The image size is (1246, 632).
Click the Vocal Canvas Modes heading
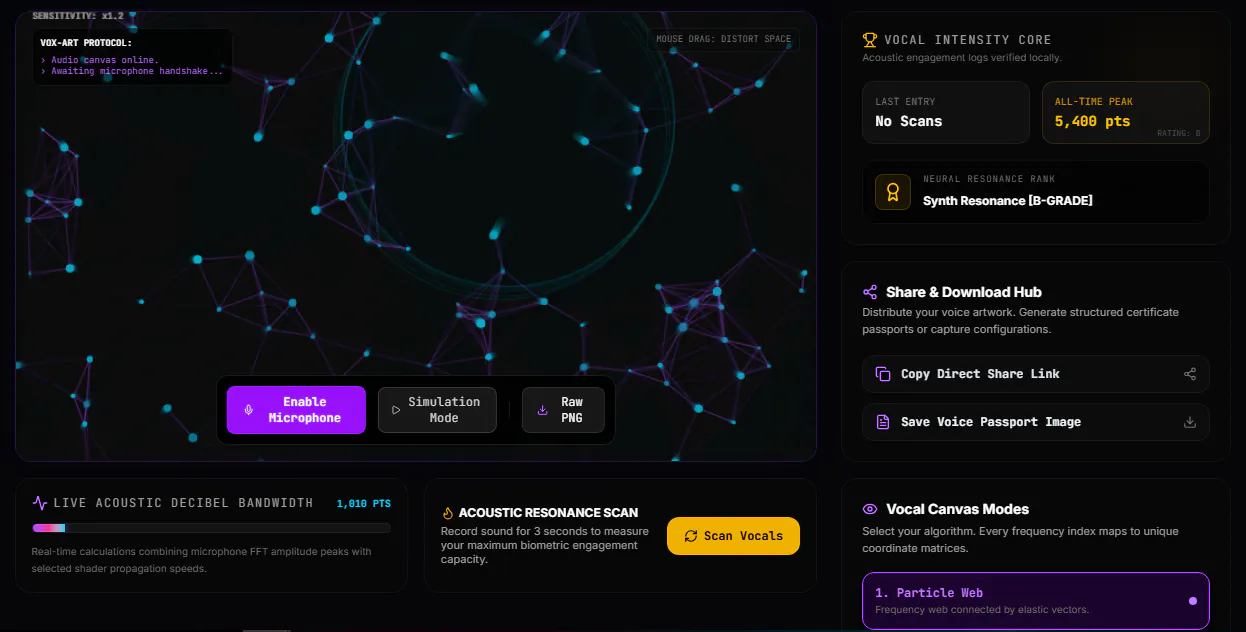coord(957,509)
